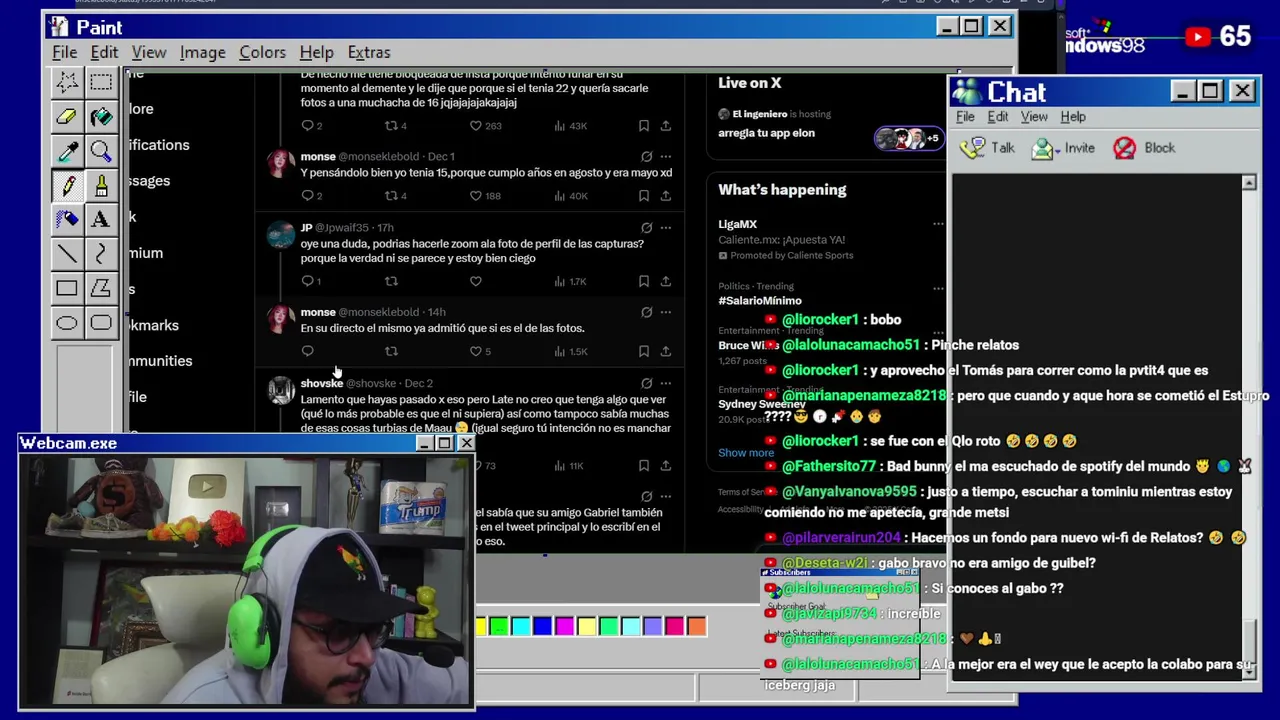The image size is (1280, 720).
Task: Open the File menu in Paint
Action: click(64, 52)
